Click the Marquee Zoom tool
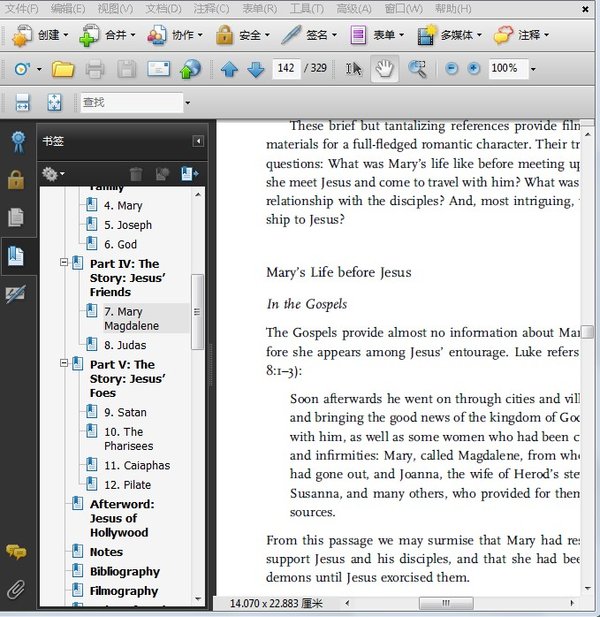The image size is (600, 617). click(x=417, y=69)
